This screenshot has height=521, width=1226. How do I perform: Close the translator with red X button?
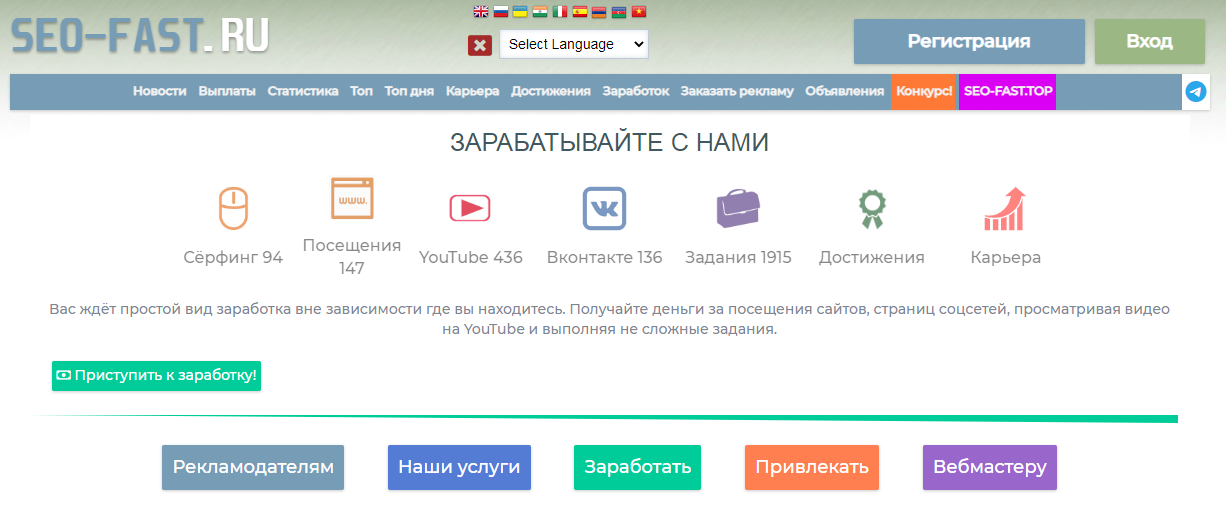coord(479,45)
